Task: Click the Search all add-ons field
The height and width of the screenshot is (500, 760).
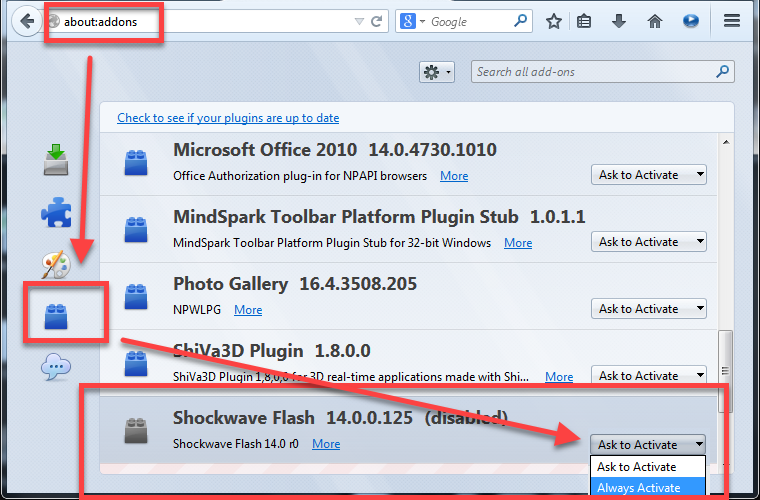Action: pyautogui.click(x=602, y=72)
